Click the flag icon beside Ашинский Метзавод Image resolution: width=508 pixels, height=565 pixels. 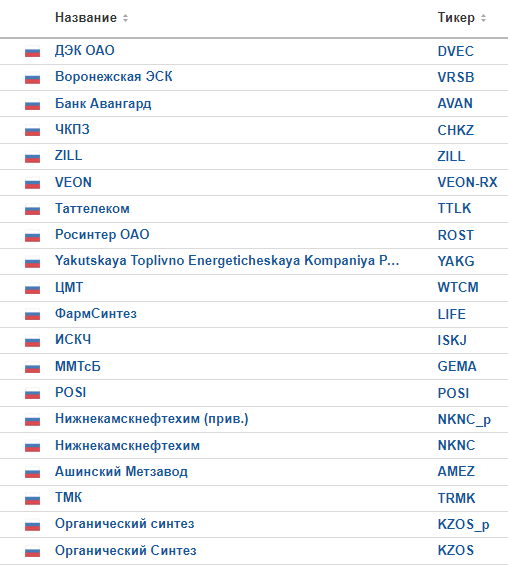32,473
